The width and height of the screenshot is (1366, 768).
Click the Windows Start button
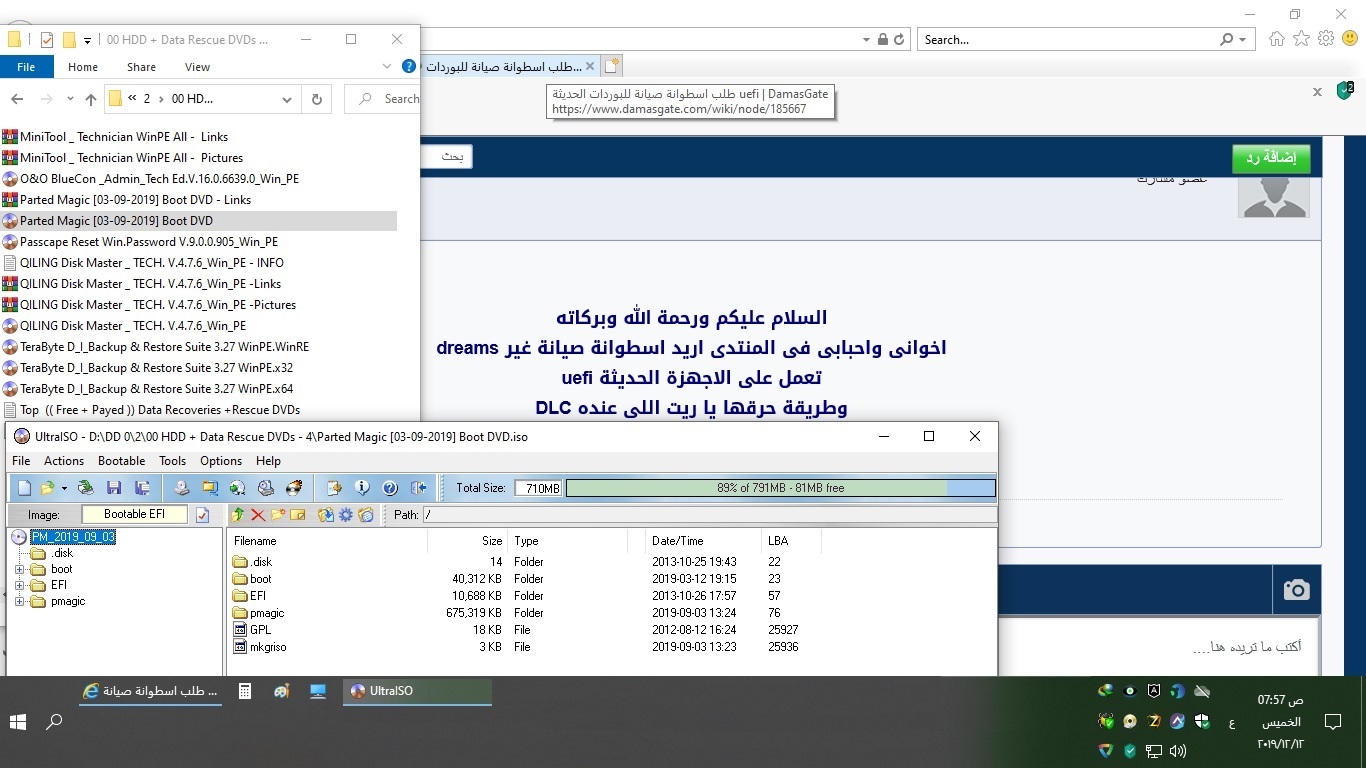tap(18, 721)
